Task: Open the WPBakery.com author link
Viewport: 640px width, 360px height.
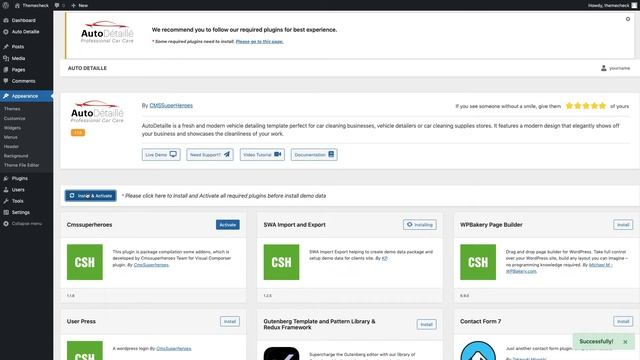Action: [521, 271]
